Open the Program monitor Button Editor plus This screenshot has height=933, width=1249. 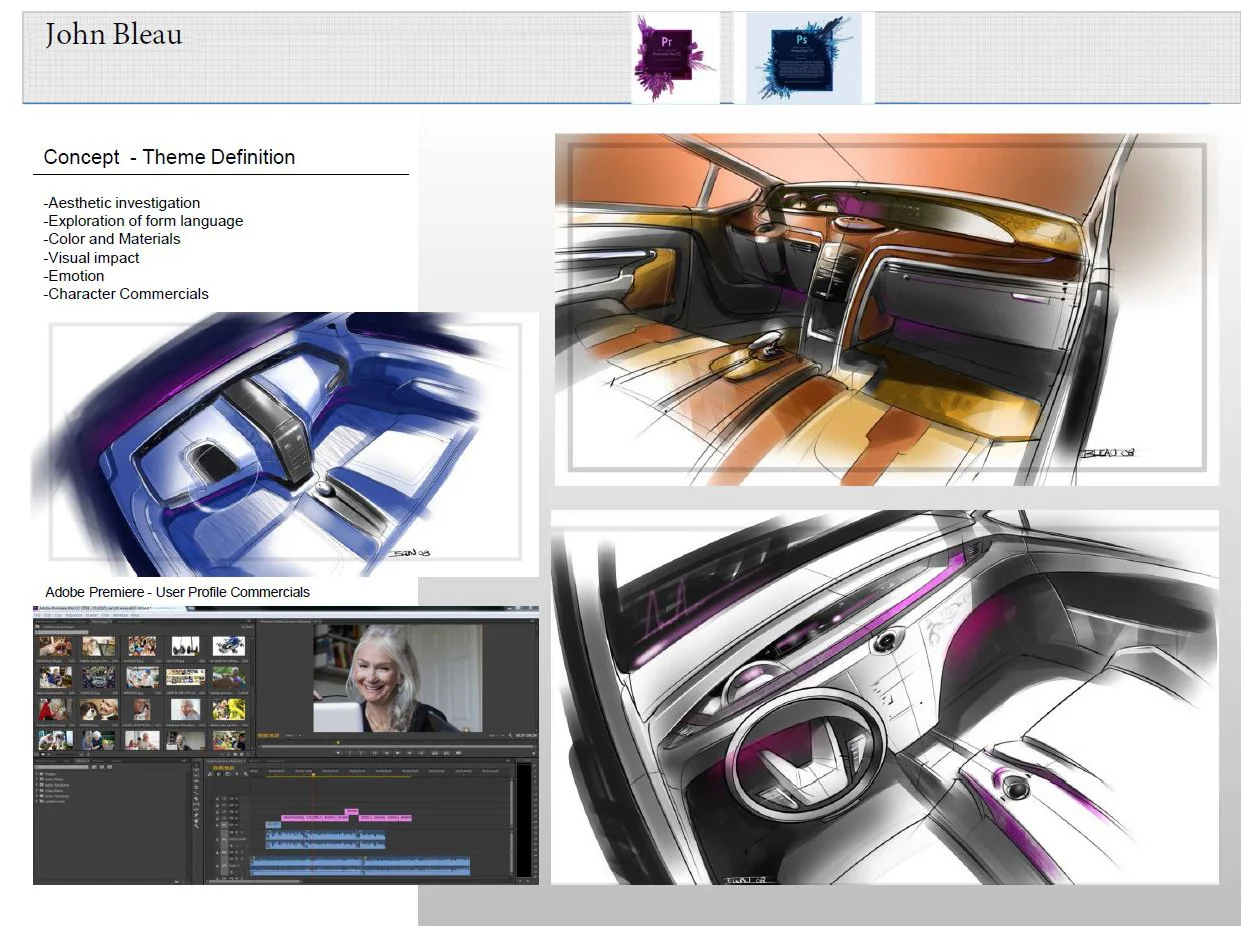534,754
